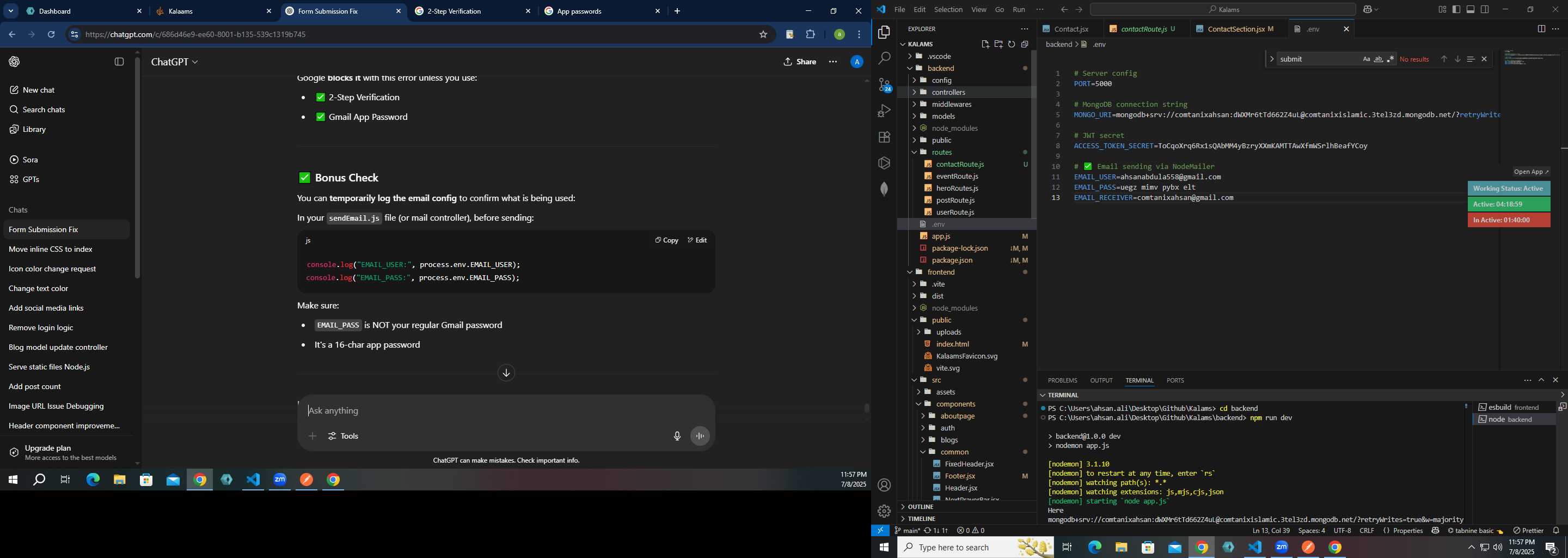Viewport: 1568px width, 558px height.
Task: Open the VS Code Search view
Action: pos(884,58)
